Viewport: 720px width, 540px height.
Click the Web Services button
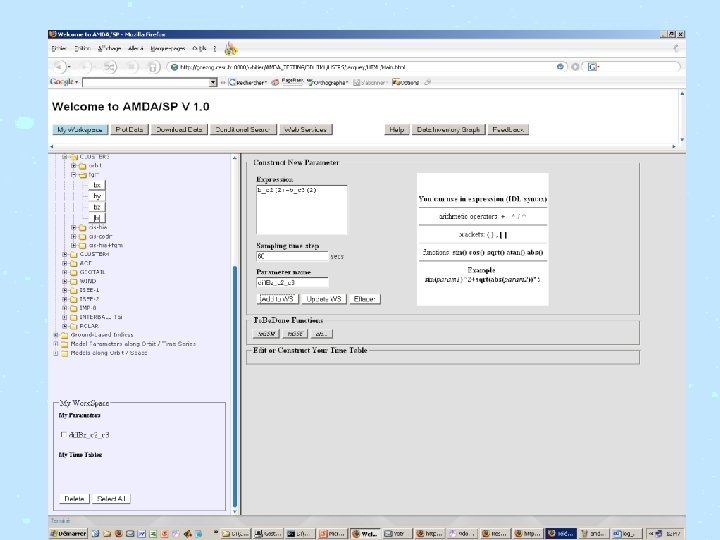(305, 129)
